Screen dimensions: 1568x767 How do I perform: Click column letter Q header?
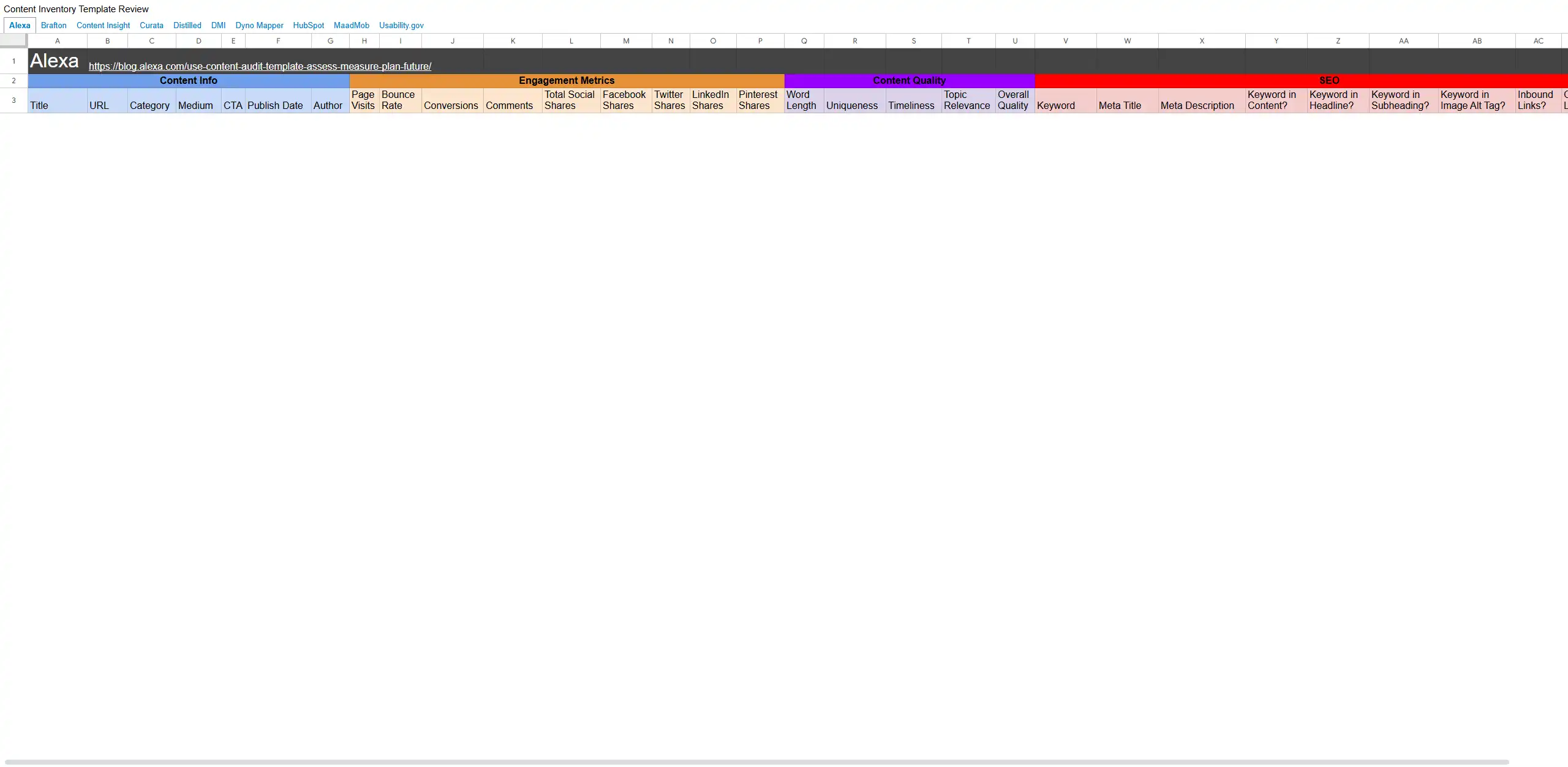[x=804, y=41]
